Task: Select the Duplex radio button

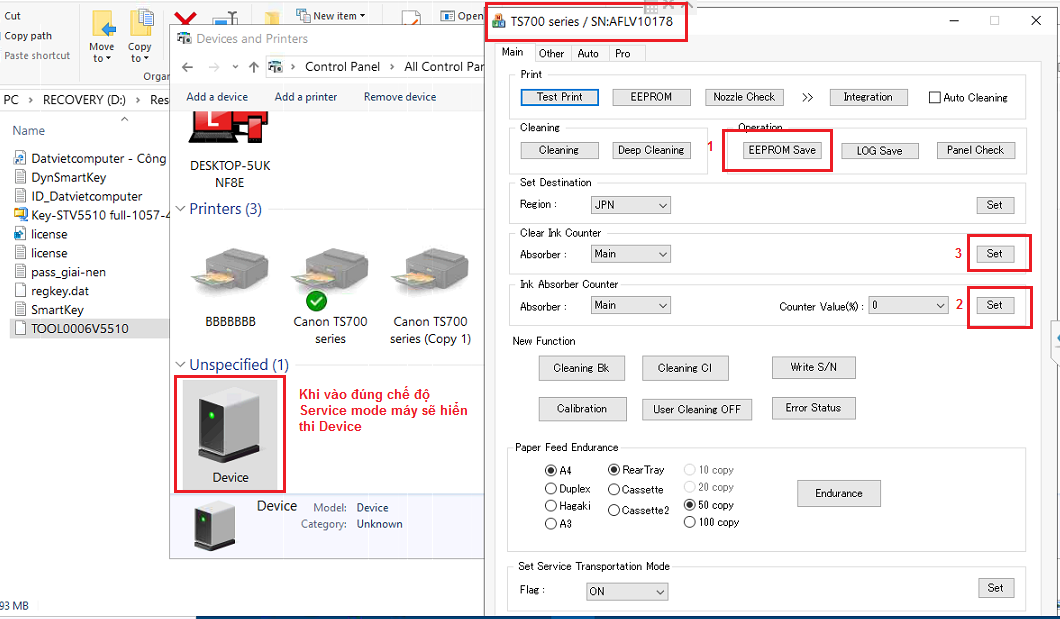Action: click(x=550, y=489)
